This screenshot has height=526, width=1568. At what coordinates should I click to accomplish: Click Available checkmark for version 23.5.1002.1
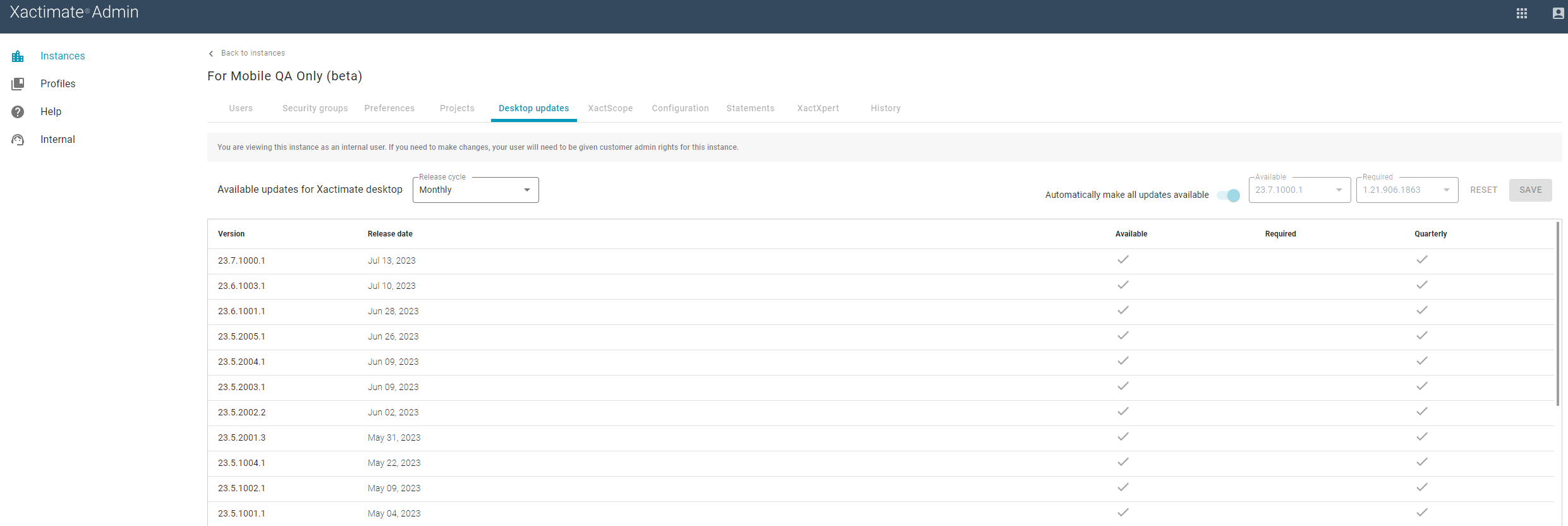point(1123,487)
